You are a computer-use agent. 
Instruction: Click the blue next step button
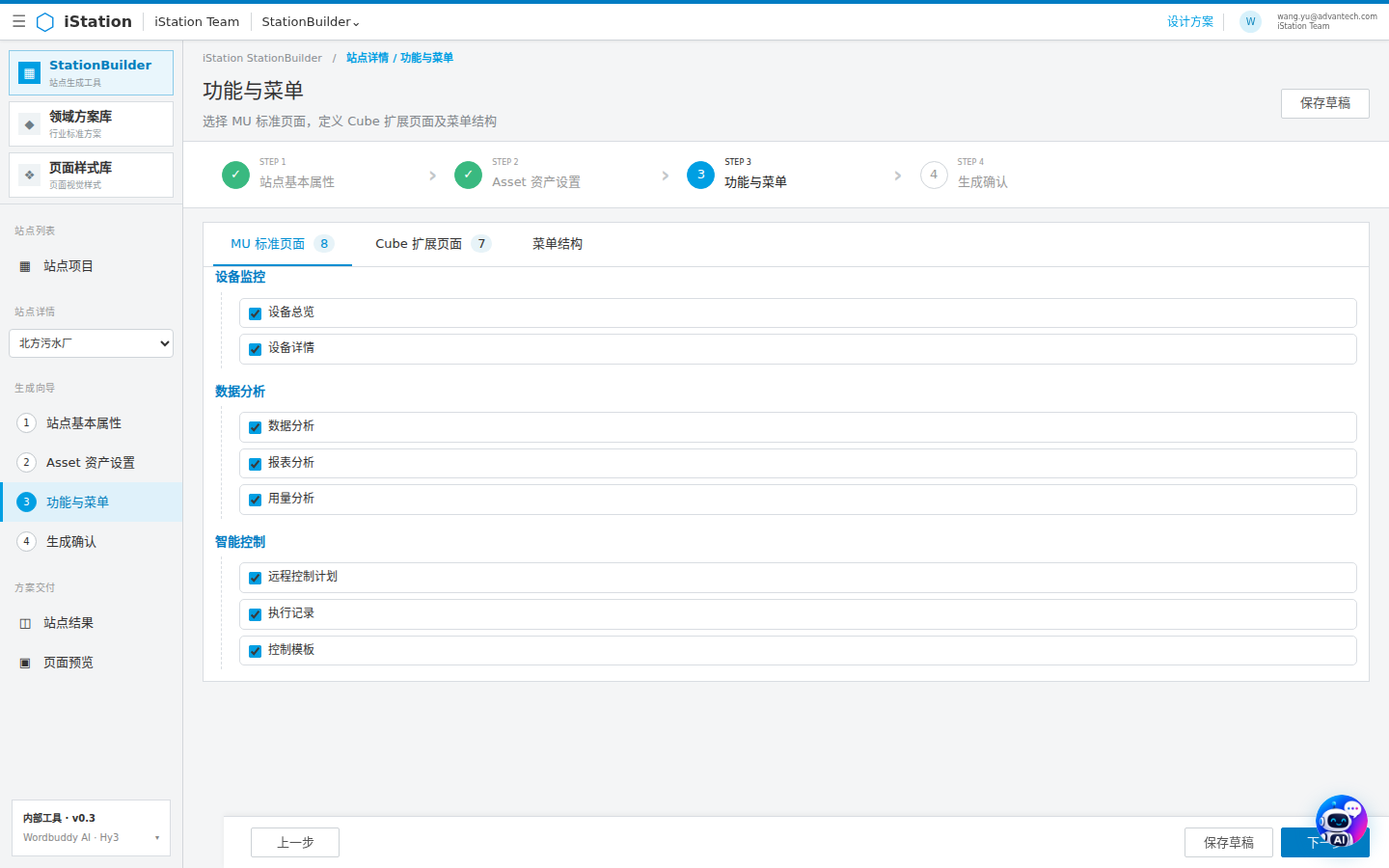1325,842
